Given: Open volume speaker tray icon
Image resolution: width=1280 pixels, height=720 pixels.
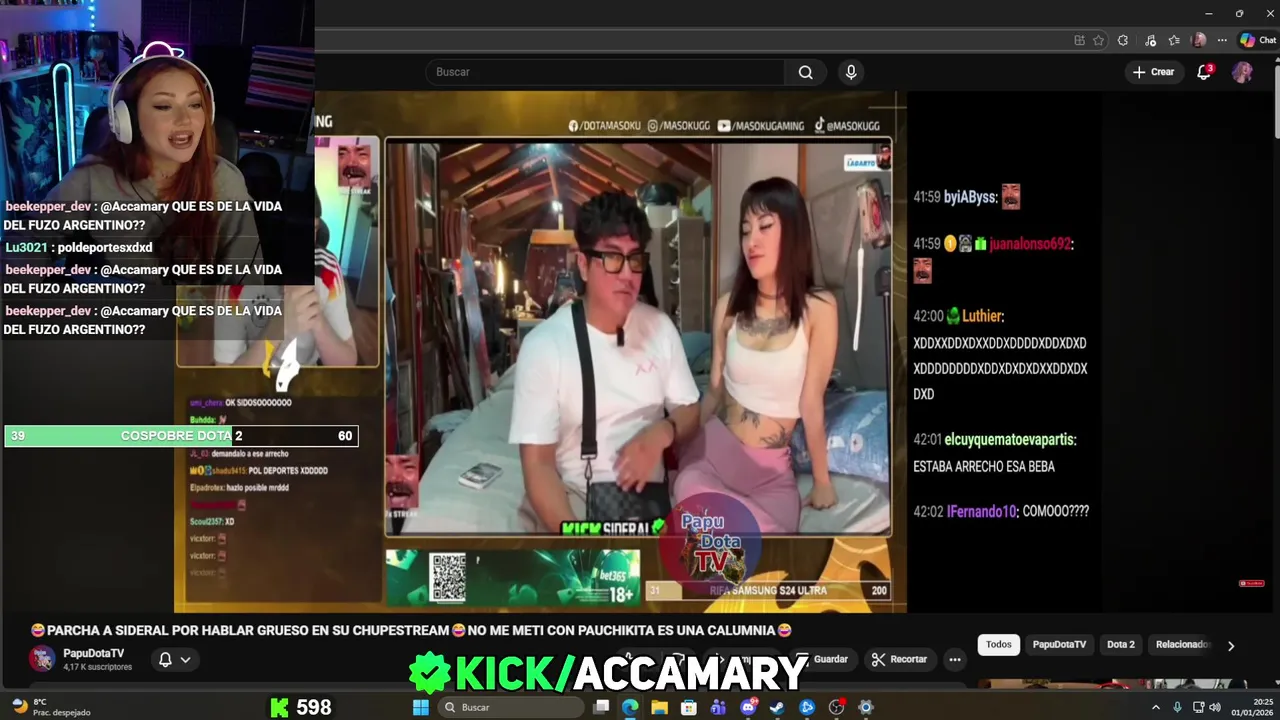Looking at the screenshot, I should [x=1215, y=707].
